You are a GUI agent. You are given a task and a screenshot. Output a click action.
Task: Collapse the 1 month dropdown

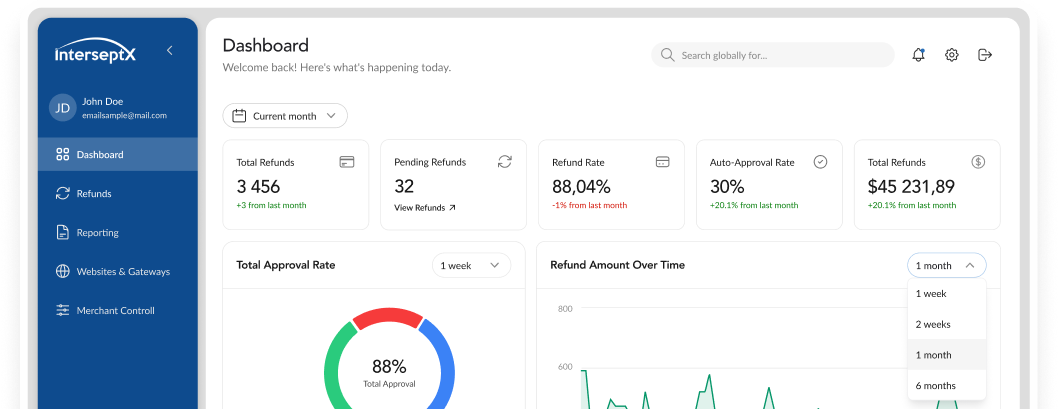947,265
